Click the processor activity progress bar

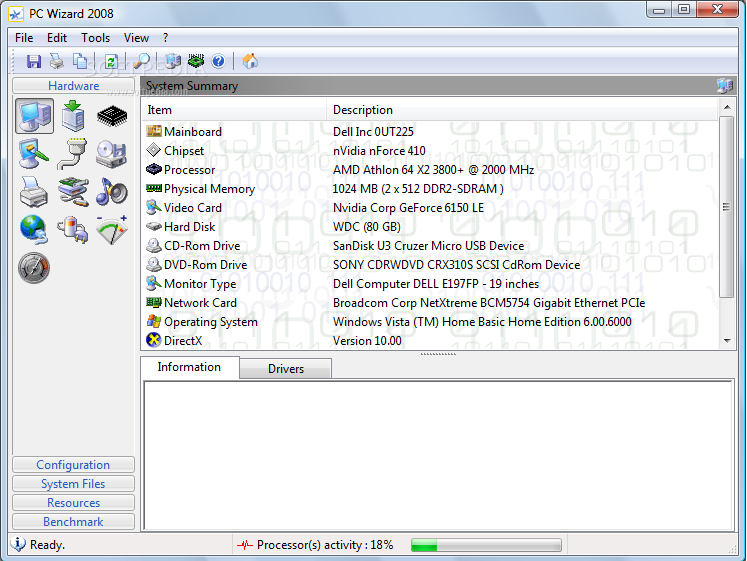[x=486, y=545]
